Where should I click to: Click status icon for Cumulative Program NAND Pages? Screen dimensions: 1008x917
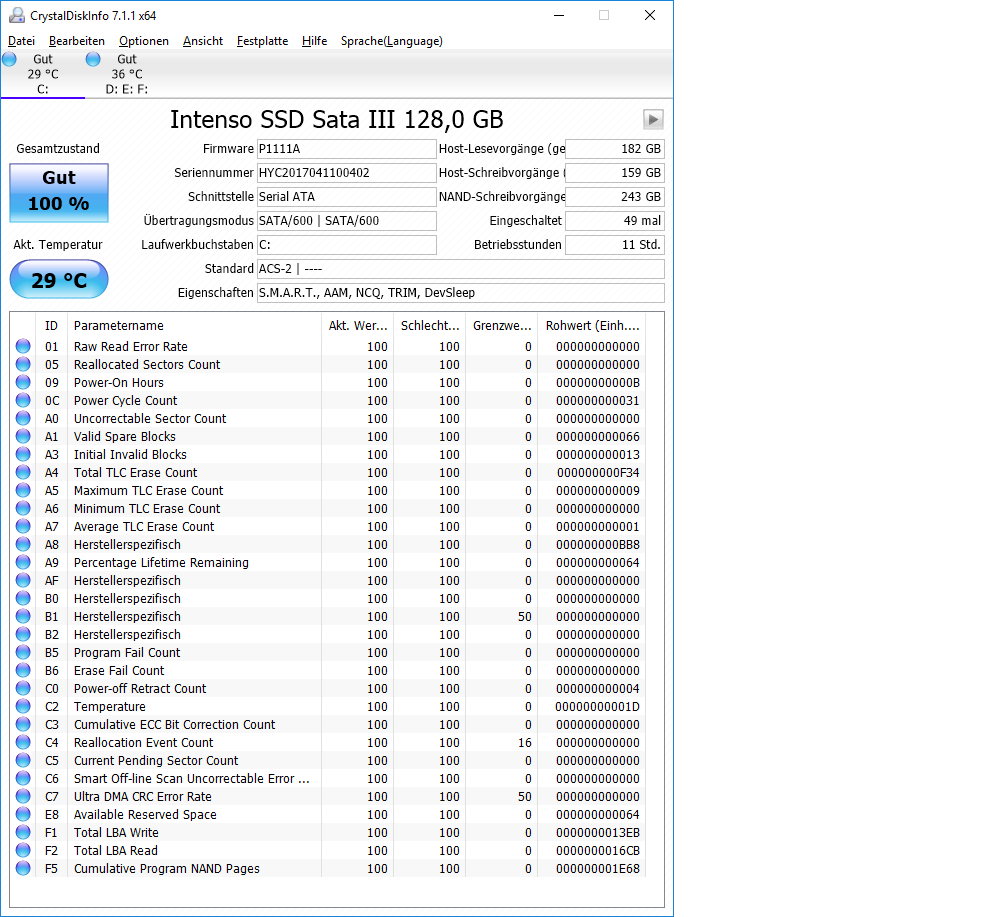tap(23, 868)
